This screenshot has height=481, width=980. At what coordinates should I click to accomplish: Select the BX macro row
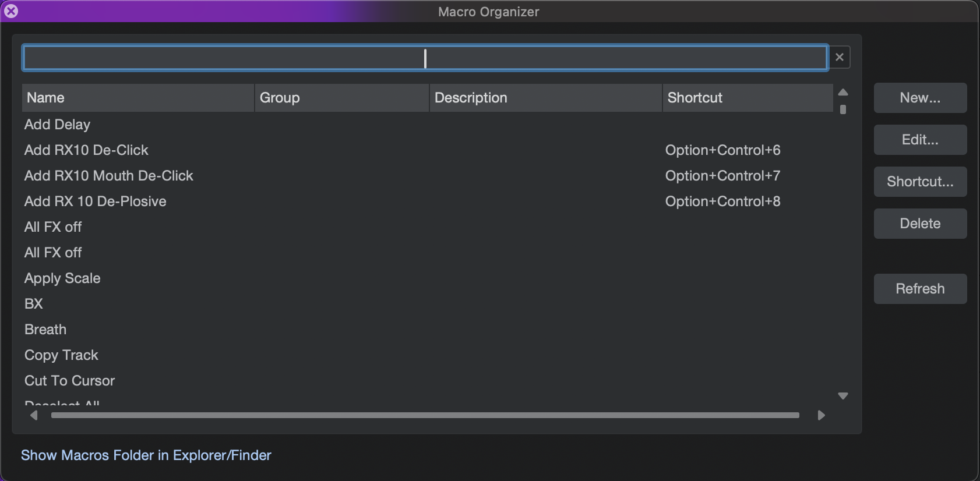coord(428,304)
